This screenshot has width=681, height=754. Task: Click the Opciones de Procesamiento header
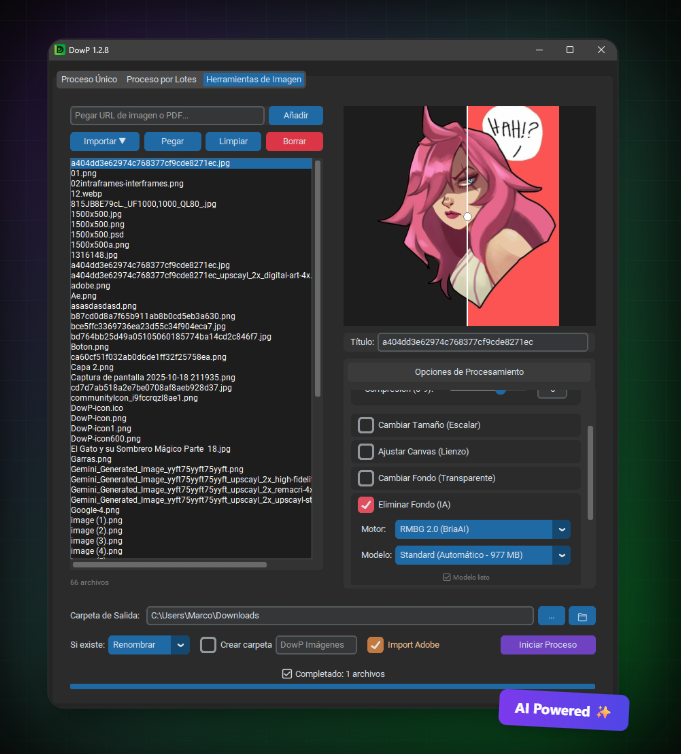(469, 372)
